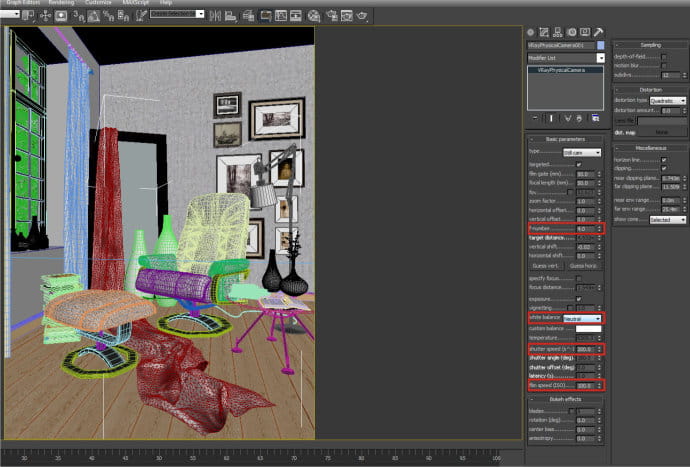Enable the depth-of-field checkbox

click(664, 57)
